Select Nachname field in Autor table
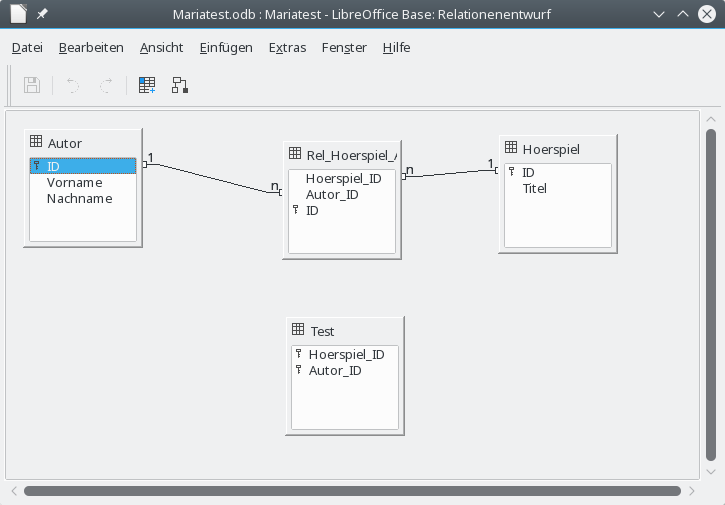The height and width of the screenshot is (505, 725). 83,198
